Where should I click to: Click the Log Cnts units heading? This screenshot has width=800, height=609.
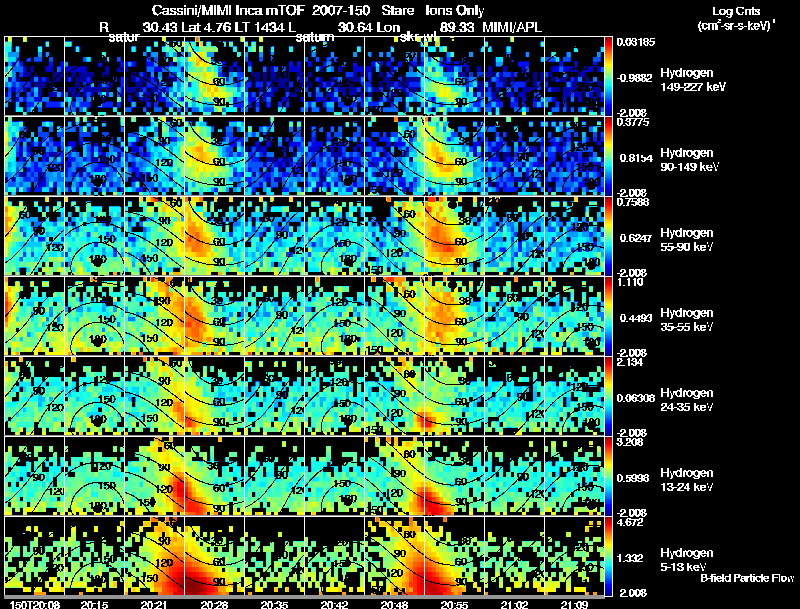pyautogui.click(x=736, y=11)
